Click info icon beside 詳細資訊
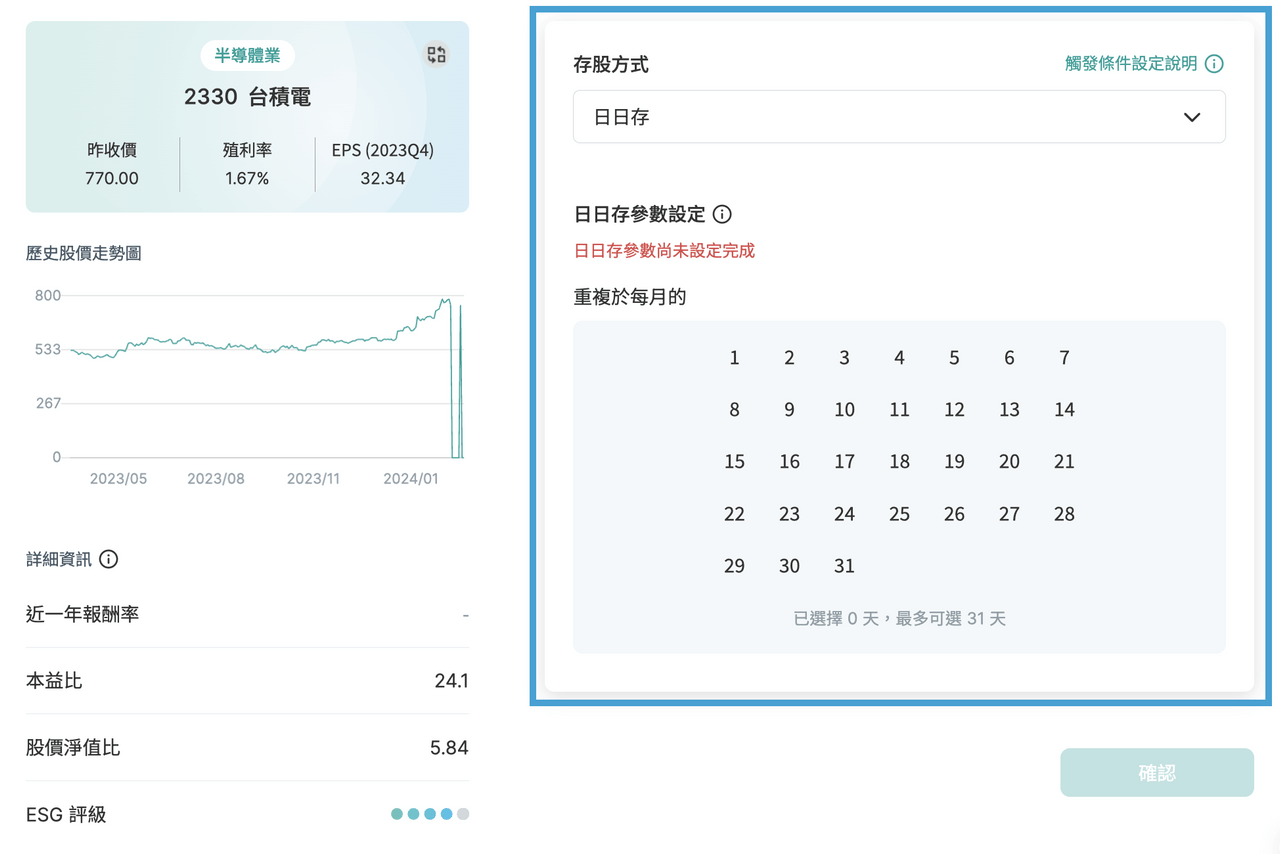This screenshot has height=854, width=1280. click(x=109, y=559)
